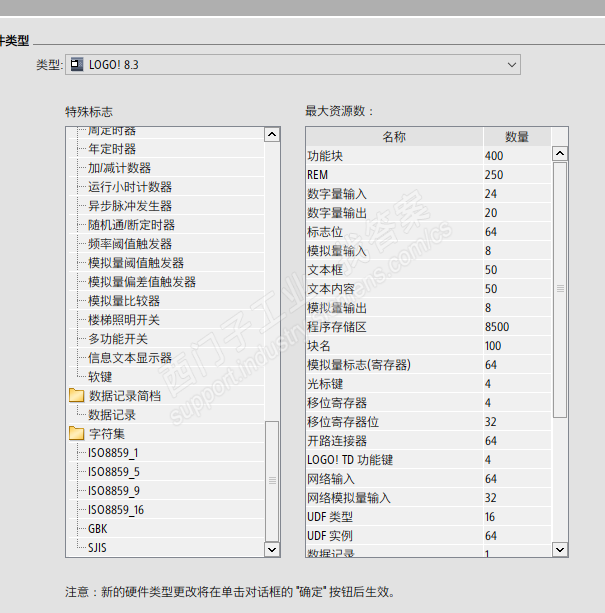Screen dimensions: 605x613
Task: Select ISO8859_9 character set
Action: tap(114, 491)
